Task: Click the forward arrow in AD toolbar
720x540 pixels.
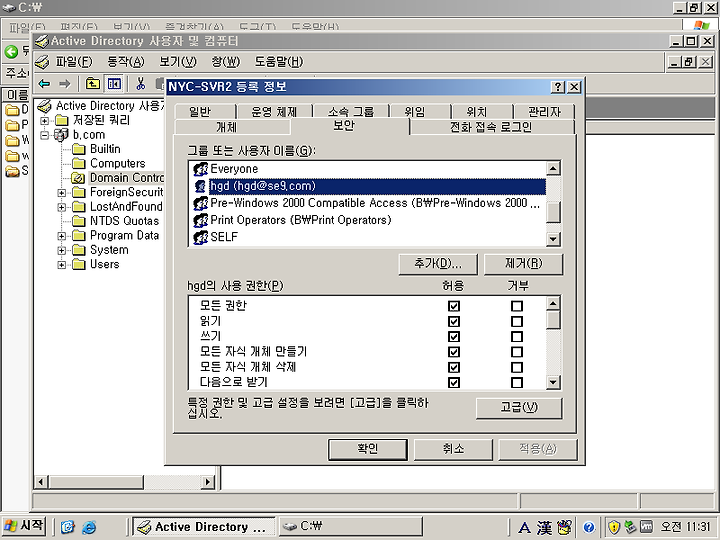Action: coord(65,84)
